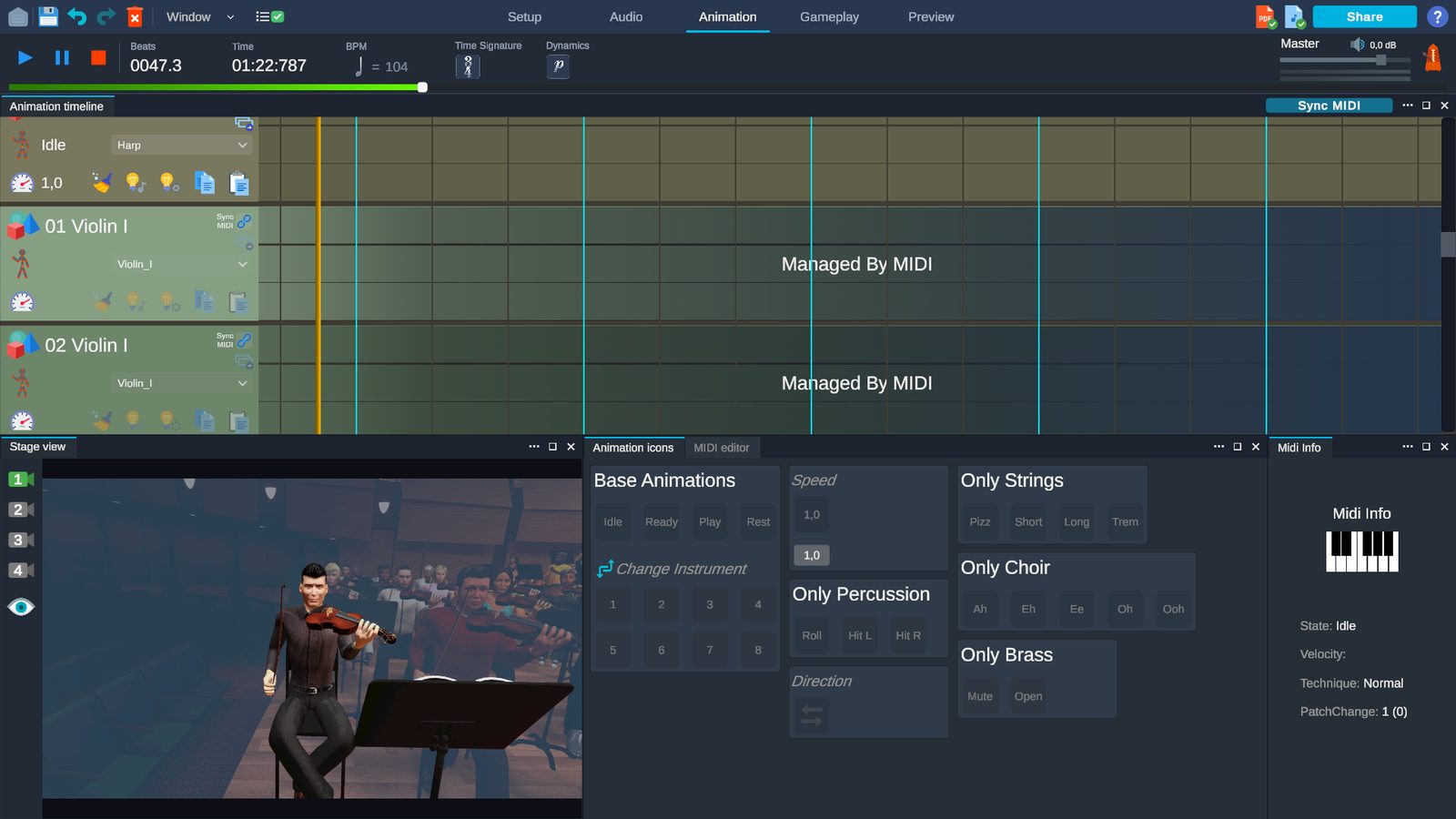Click the PDF export icon
This screenshot has width=1456, height=819.
[x=1265, y=16]
